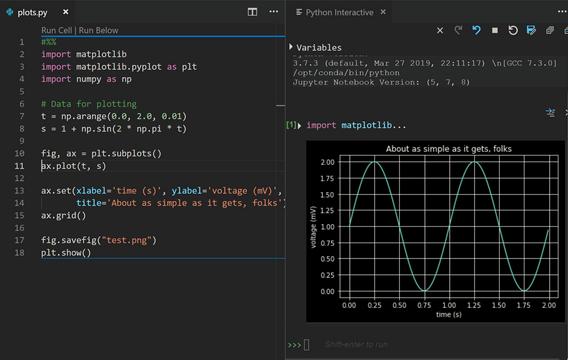Click 't = np.arange(0.0, 2.0, 0.01)' line

coord(114,116)
